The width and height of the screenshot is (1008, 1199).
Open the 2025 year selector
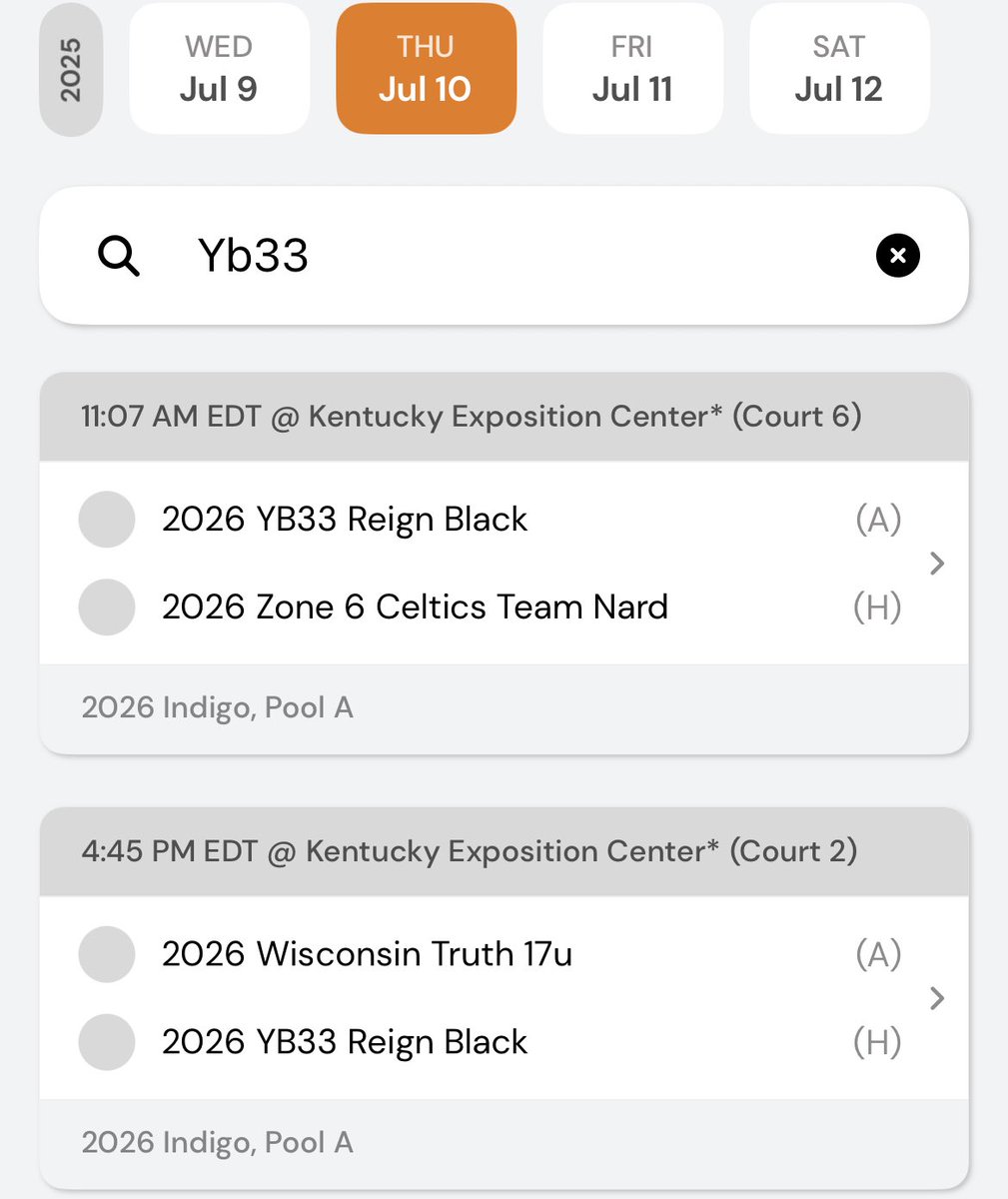(71, 70)
